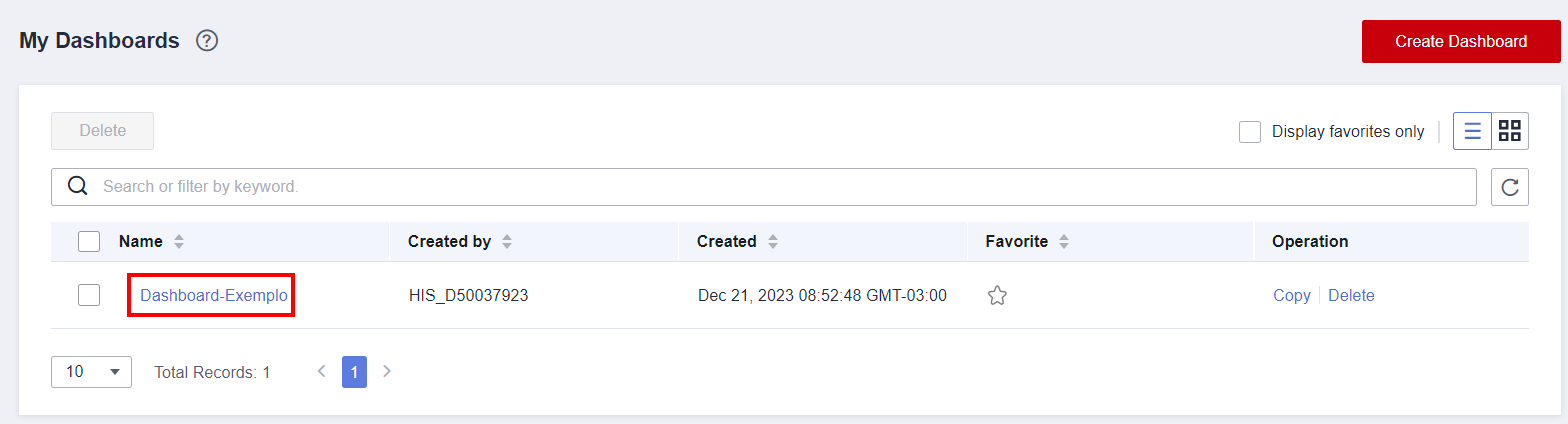Open the page size dropdown showing 10
Image resolution: width=1568 pixels, height=424 pixels.
click(x=91, y=372)
